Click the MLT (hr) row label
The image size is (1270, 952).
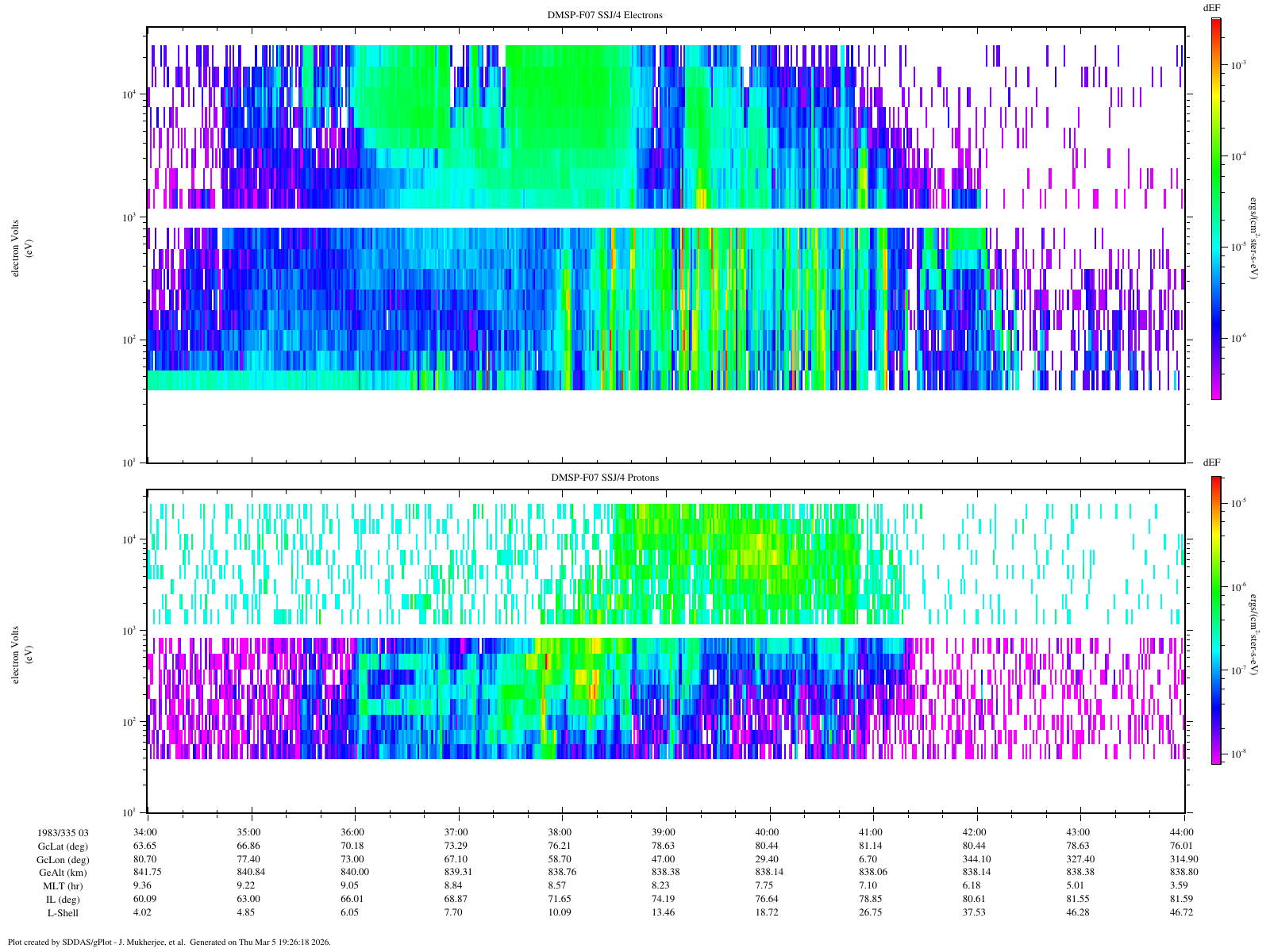click(x=63, y=886)
